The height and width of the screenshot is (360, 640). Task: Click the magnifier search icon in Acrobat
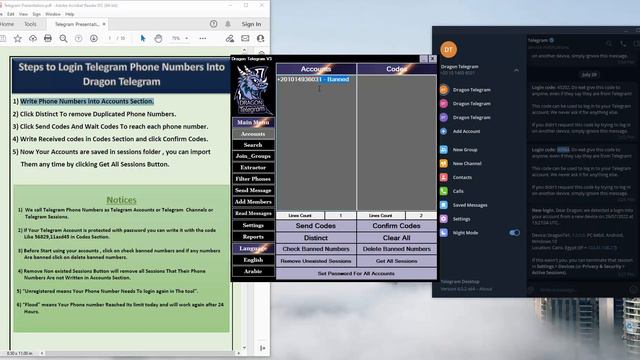tap(63, 38)
